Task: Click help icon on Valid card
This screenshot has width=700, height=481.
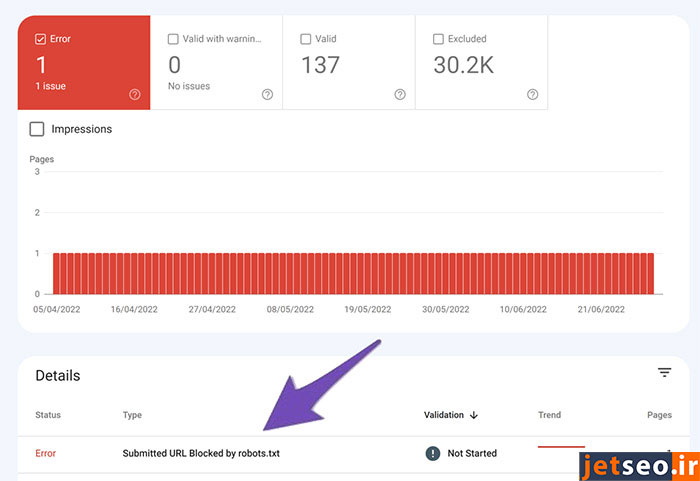Action: point(400,95)
